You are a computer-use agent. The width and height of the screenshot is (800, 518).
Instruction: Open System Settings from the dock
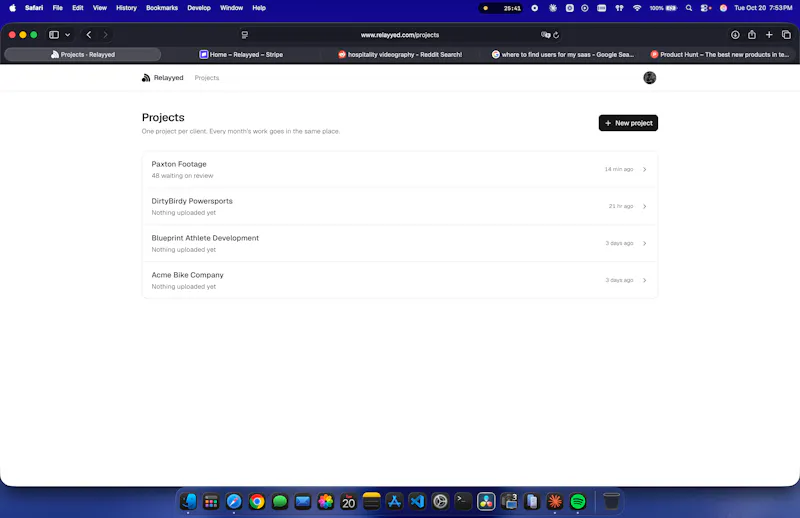coord(440,502)
